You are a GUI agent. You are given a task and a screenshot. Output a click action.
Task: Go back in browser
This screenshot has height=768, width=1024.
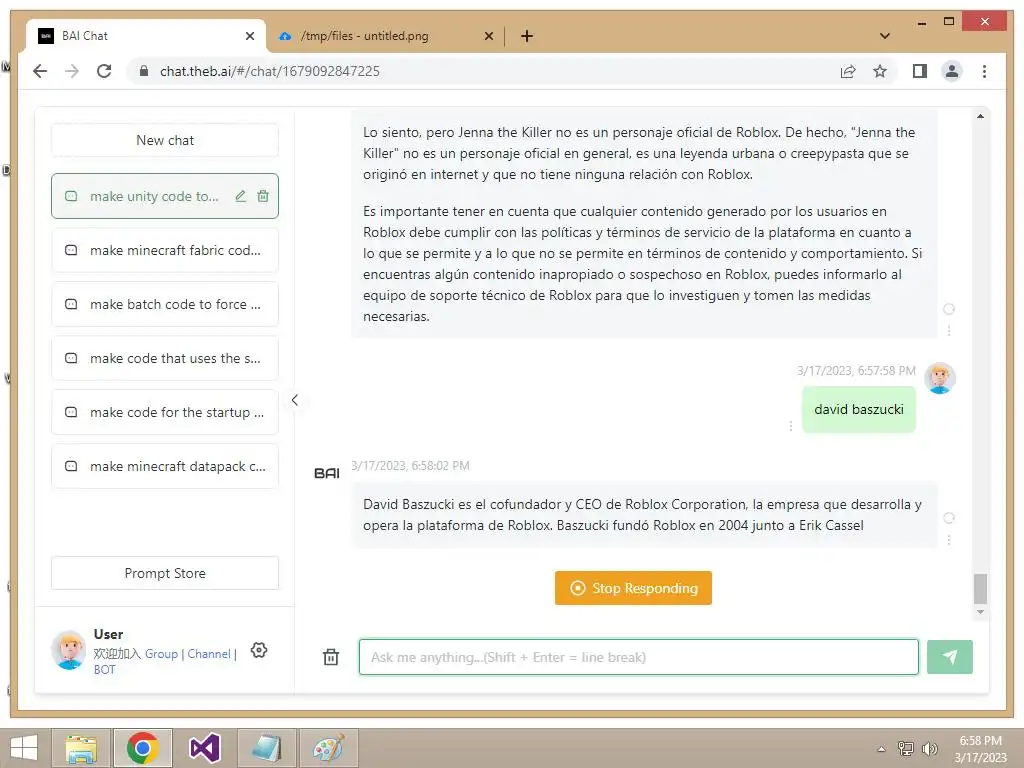tap(40, 71)
